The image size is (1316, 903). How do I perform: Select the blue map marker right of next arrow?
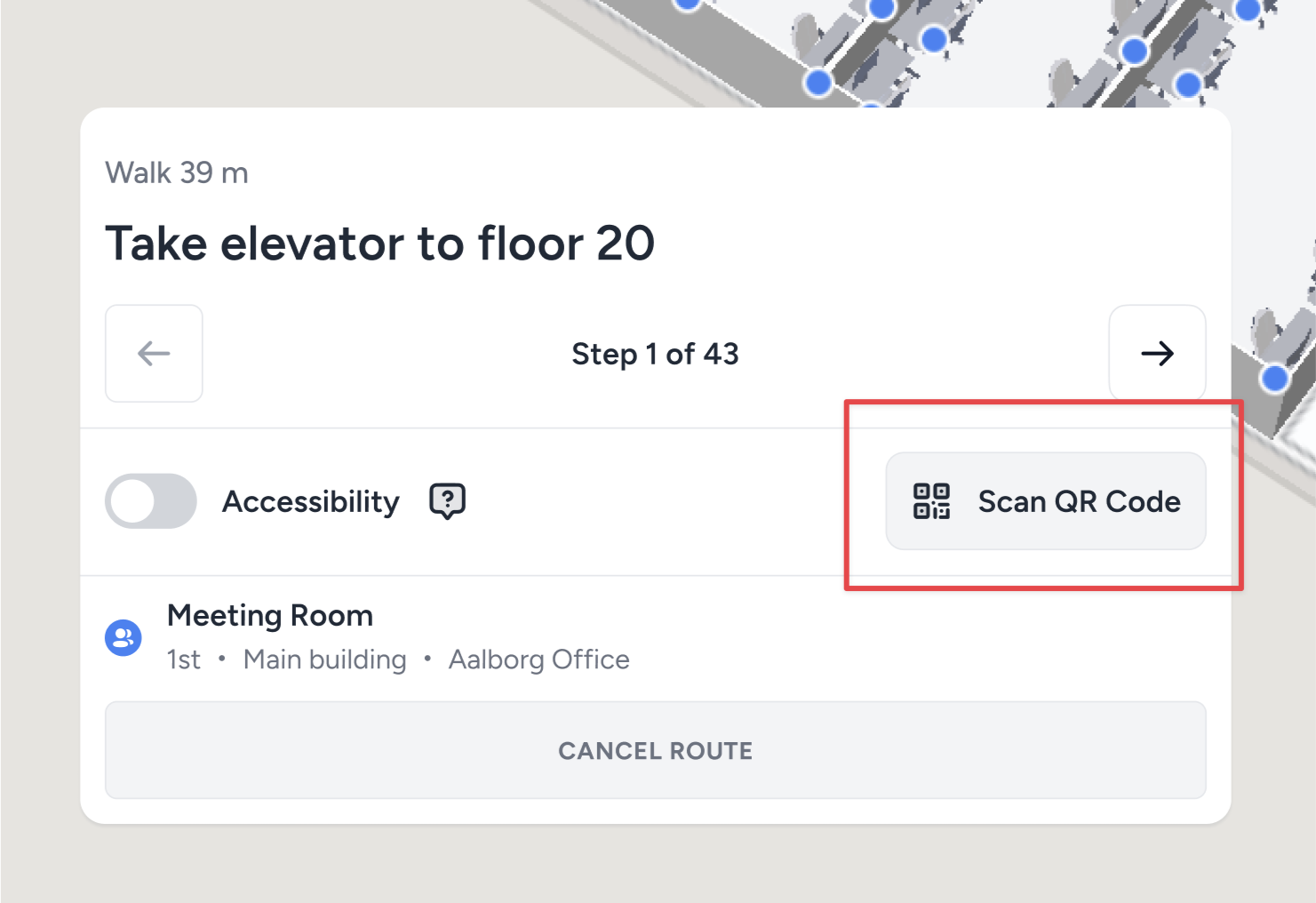(1275, 379)
